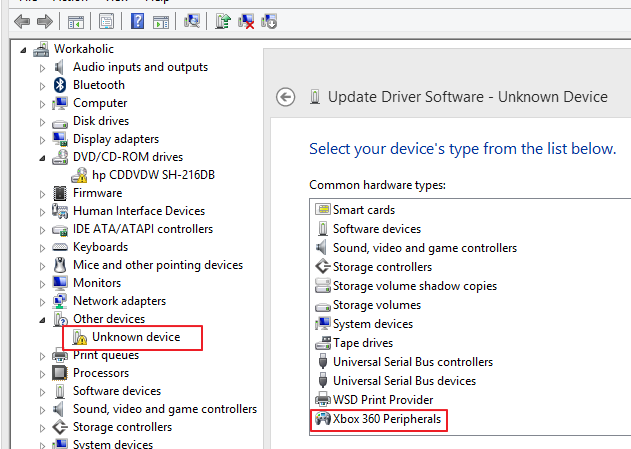The image size is (631, 449).
Task: Click the Firmware chip icon
Action: pos(60,193)
